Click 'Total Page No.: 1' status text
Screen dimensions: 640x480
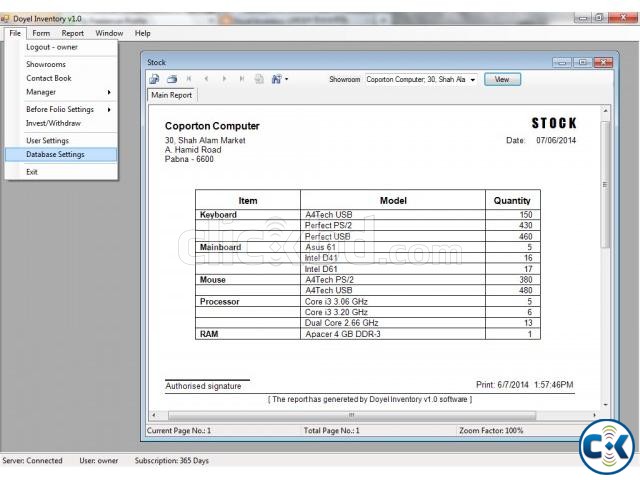(331, 431)
